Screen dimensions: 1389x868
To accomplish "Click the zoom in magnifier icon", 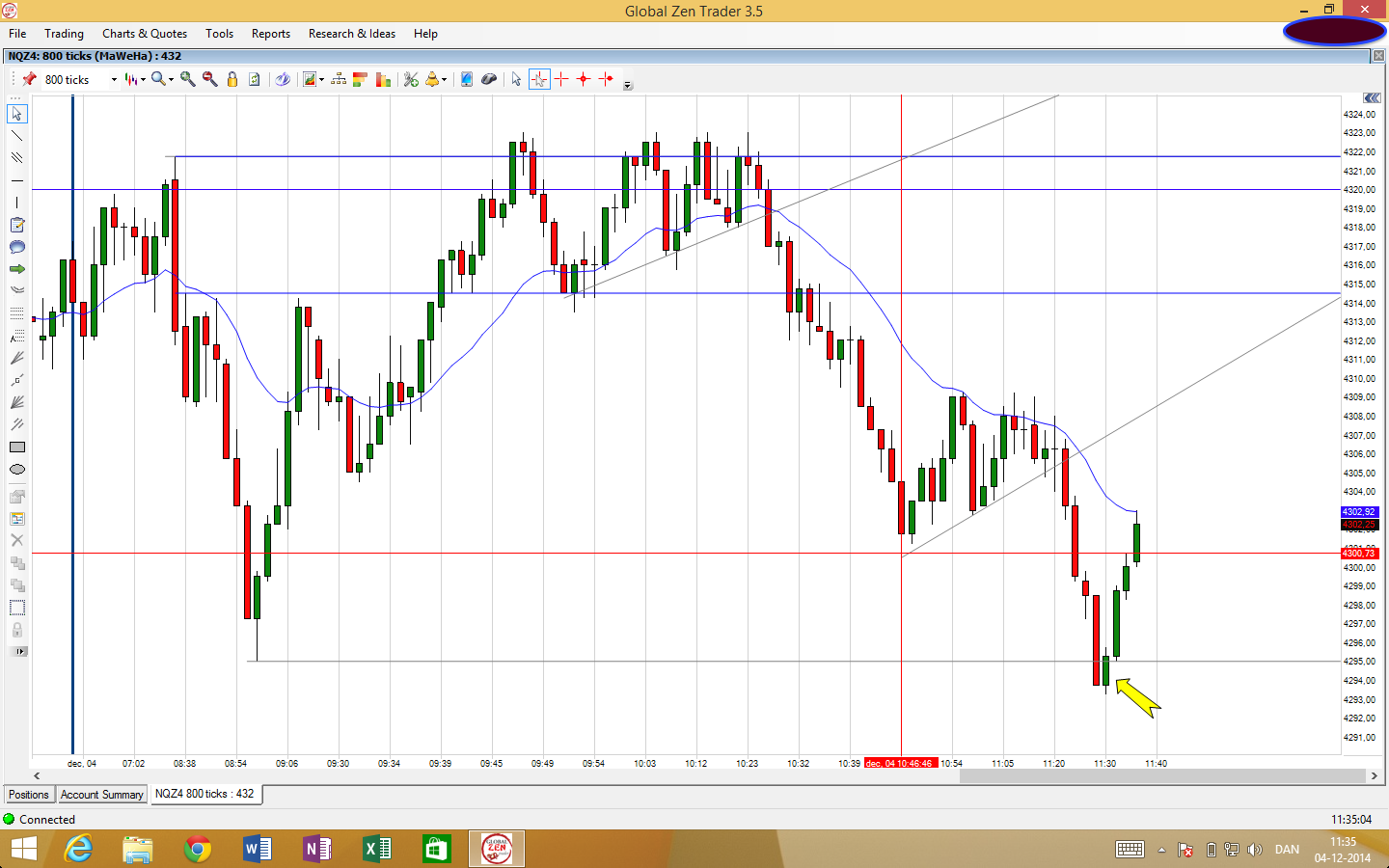I will [187, 79].
